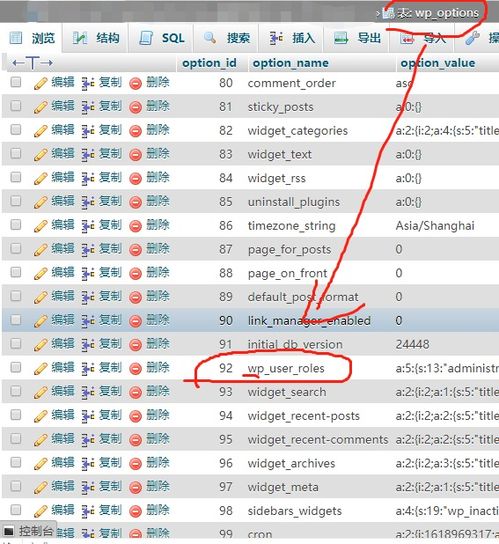Open the SQL tab
The image size is (499, 544).
pos(162,38)
